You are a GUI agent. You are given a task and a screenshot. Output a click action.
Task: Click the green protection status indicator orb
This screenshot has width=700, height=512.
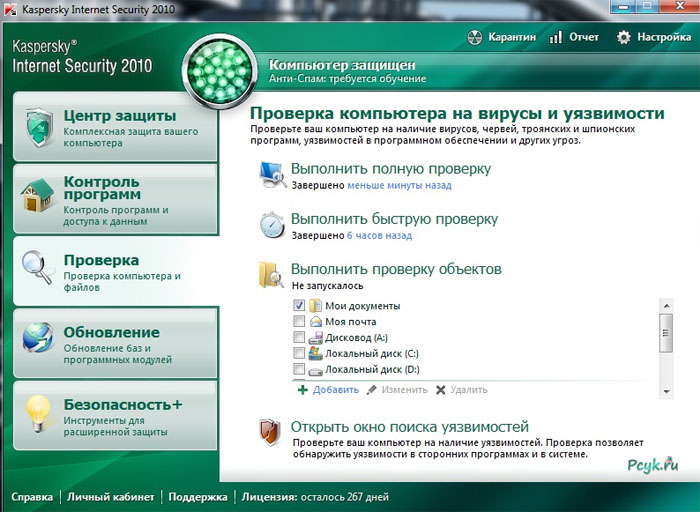tap(220, 71)
